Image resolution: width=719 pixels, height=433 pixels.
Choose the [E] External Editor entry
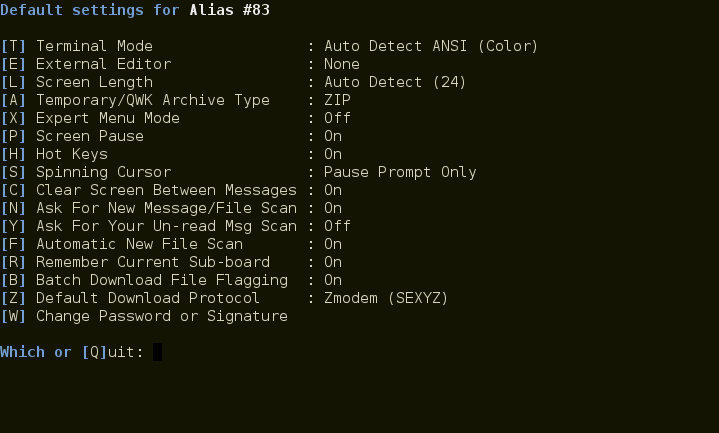(x=180, y=64)
